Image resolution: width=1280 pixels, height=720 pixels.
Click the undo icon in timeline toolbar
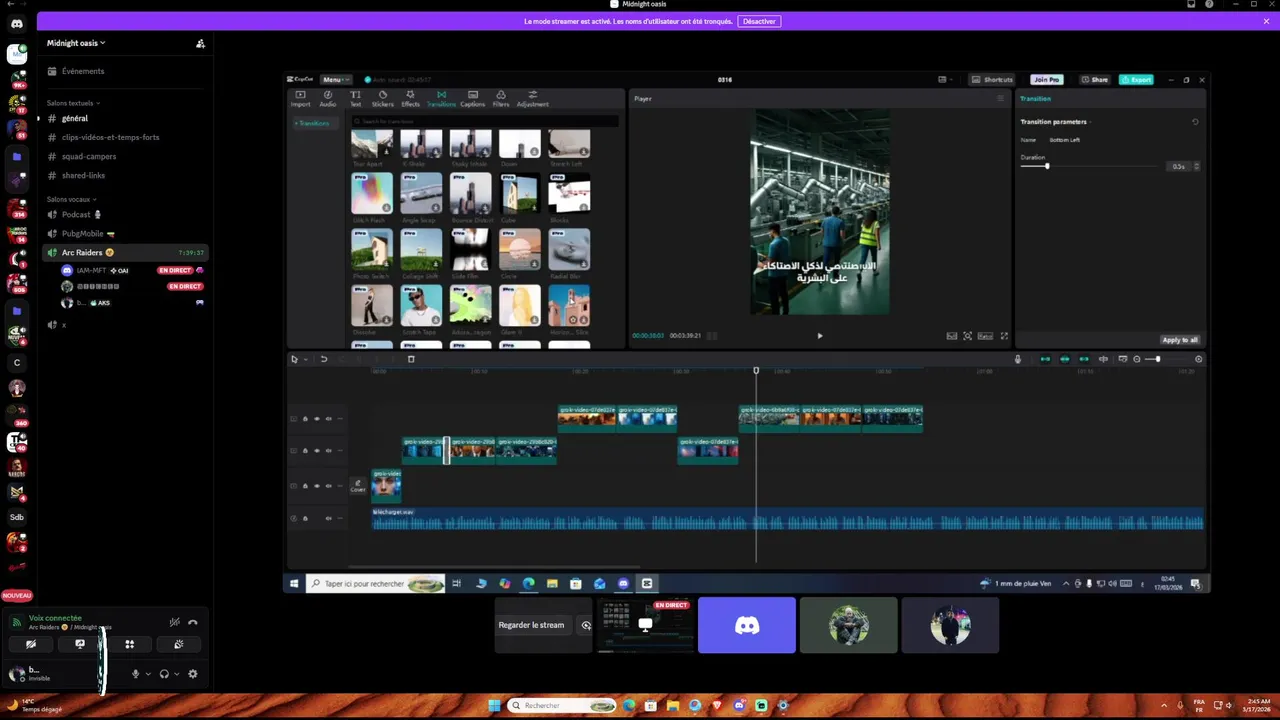click(x=324, y=359)
